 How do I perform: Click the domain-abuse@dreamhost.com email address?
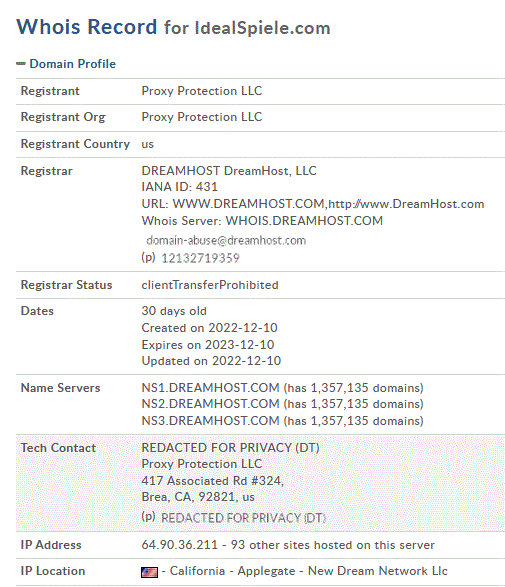click(226, 240)
